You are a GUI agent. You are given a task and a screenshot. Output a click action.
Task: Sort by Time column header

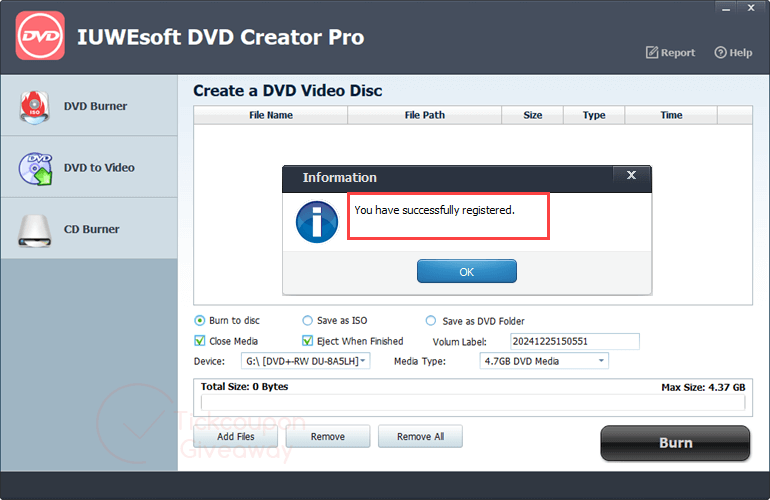671,115
